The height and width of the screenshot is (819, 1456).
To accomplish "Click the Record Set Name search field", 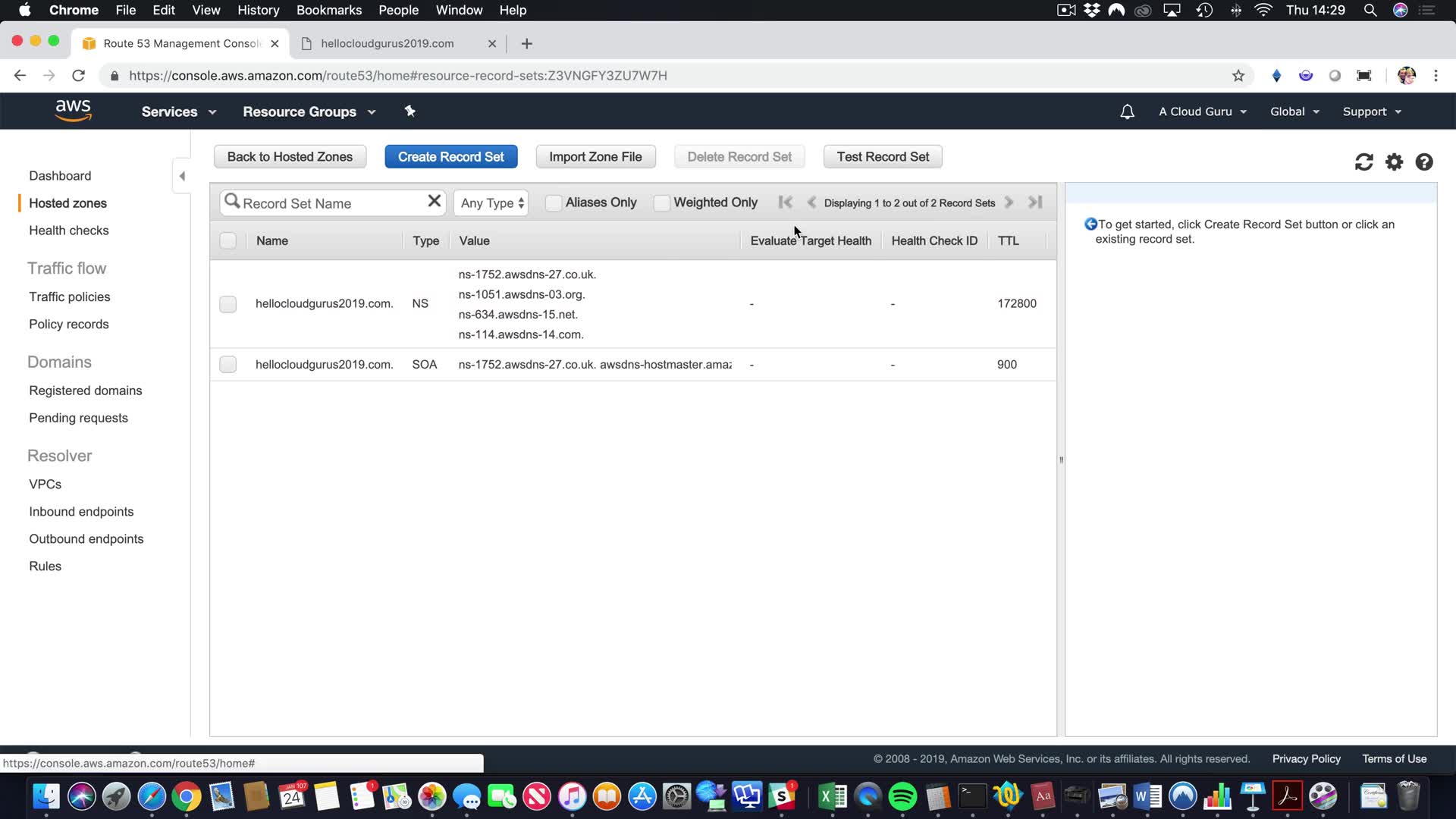I will click(330, 203).
